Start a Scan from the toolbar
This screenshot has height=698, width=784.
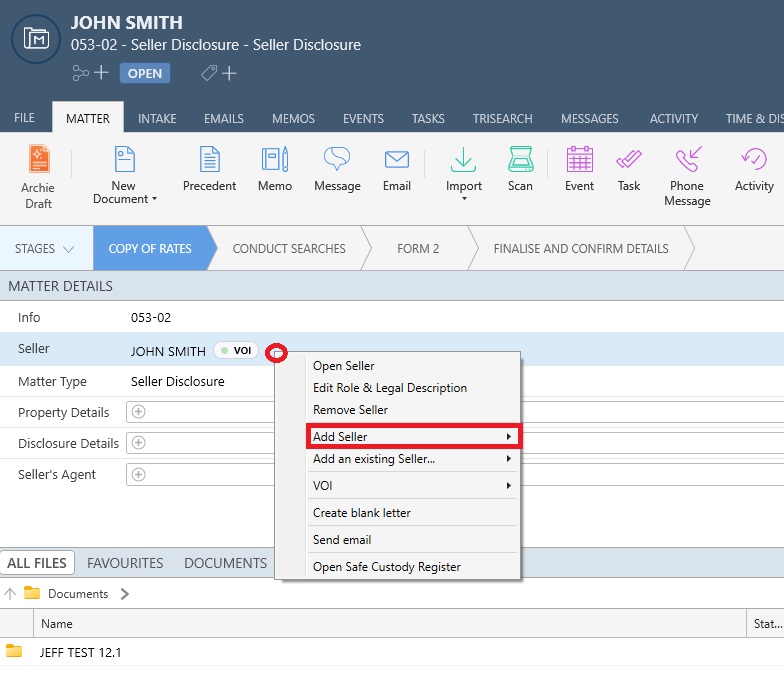(x=520, y=170)
